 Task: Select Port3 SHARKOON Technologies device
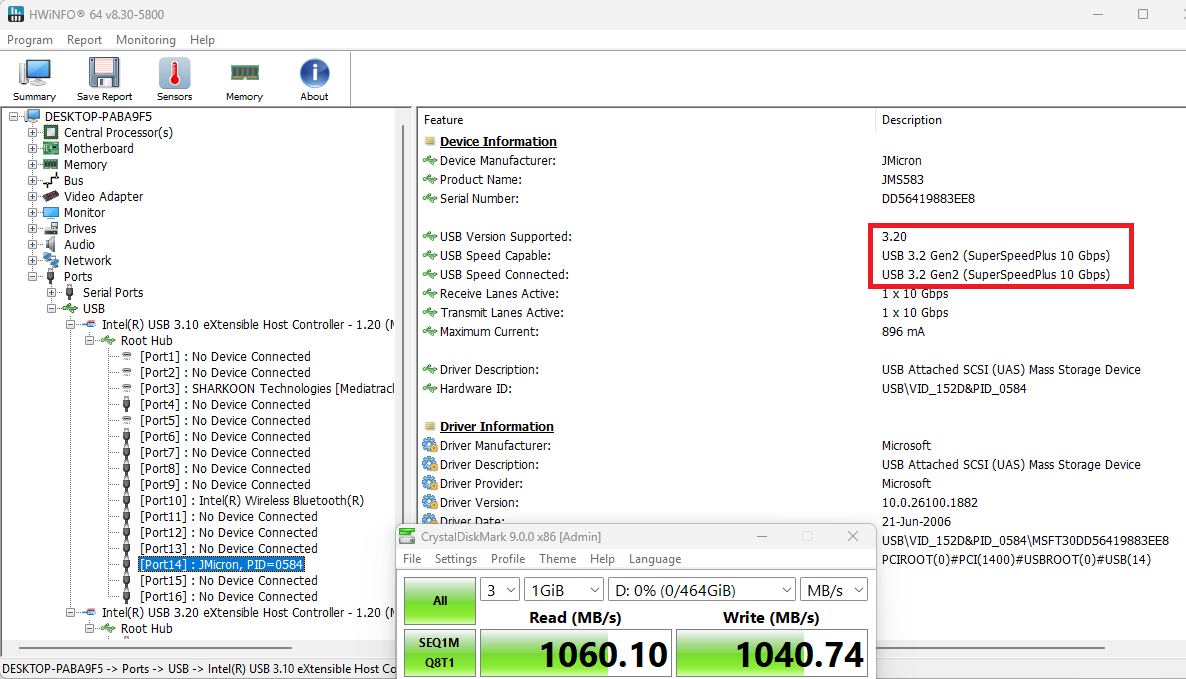(267, 389)
